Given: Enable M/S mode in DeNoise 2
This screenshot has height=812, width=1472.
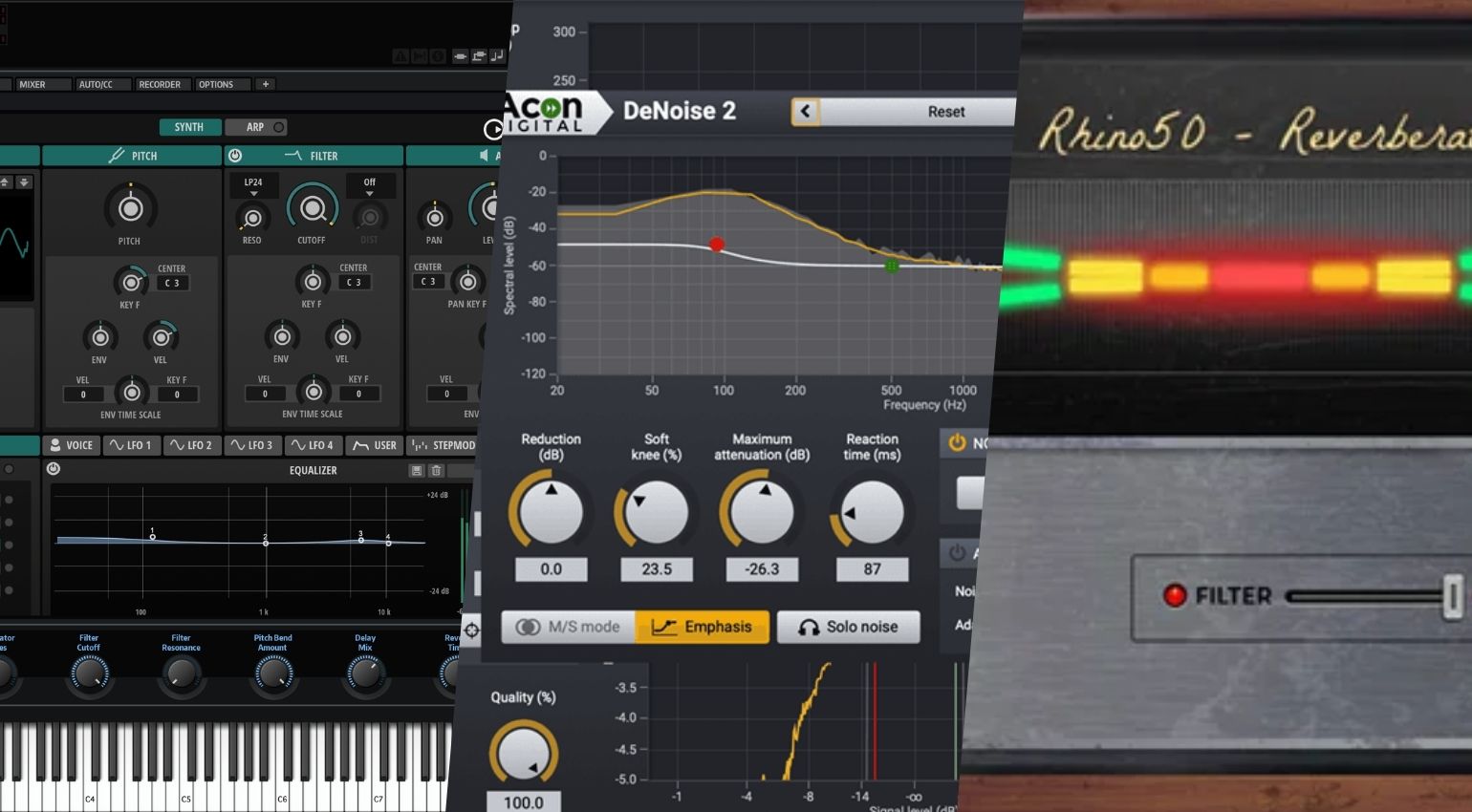Looking at the screenshot, I should (569, 627).
